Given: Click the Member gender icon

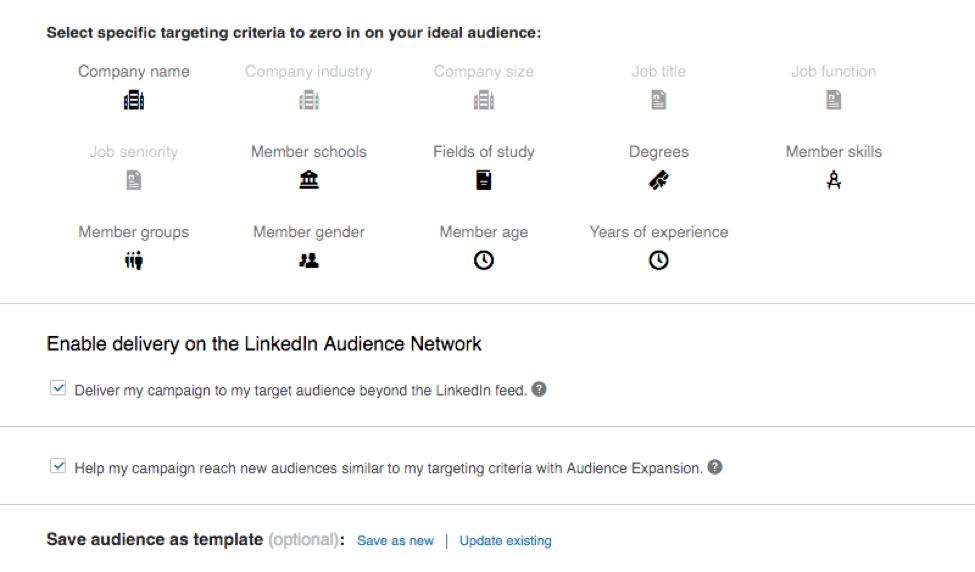Looking at the screenshot, I should pyautogui.click(x=309, y=260).
